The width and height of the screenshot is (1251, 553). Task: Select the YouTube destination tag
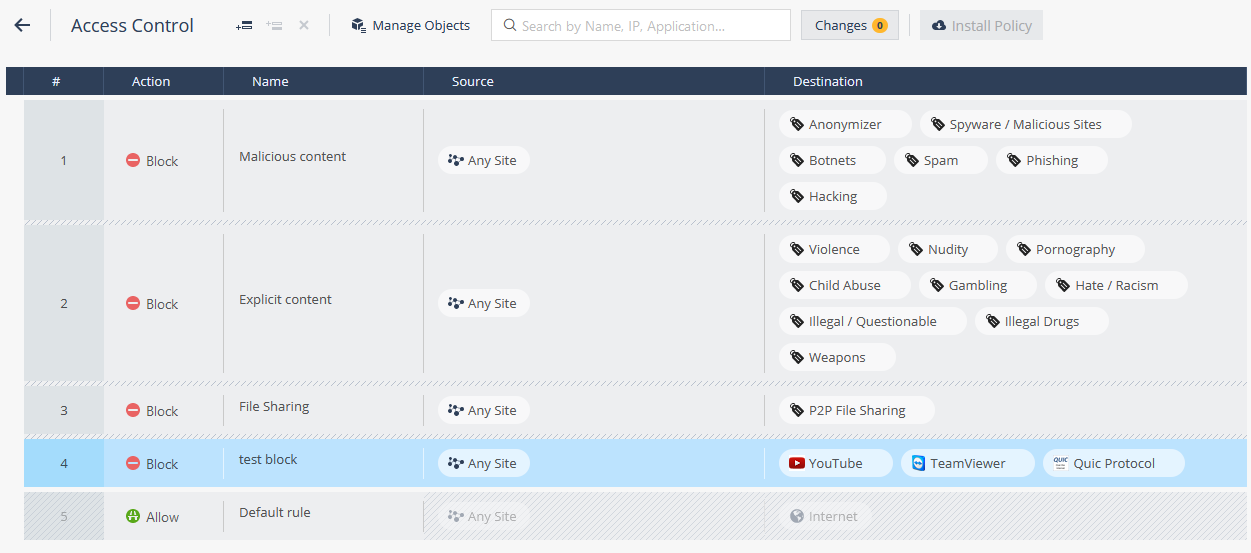click(x=835, y=463)
